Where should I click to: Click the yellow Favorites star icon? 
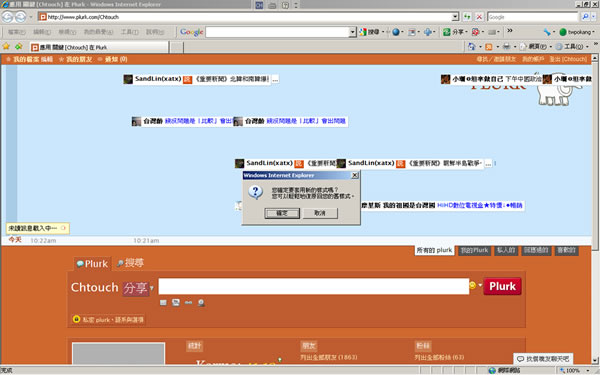pos(7,47)
